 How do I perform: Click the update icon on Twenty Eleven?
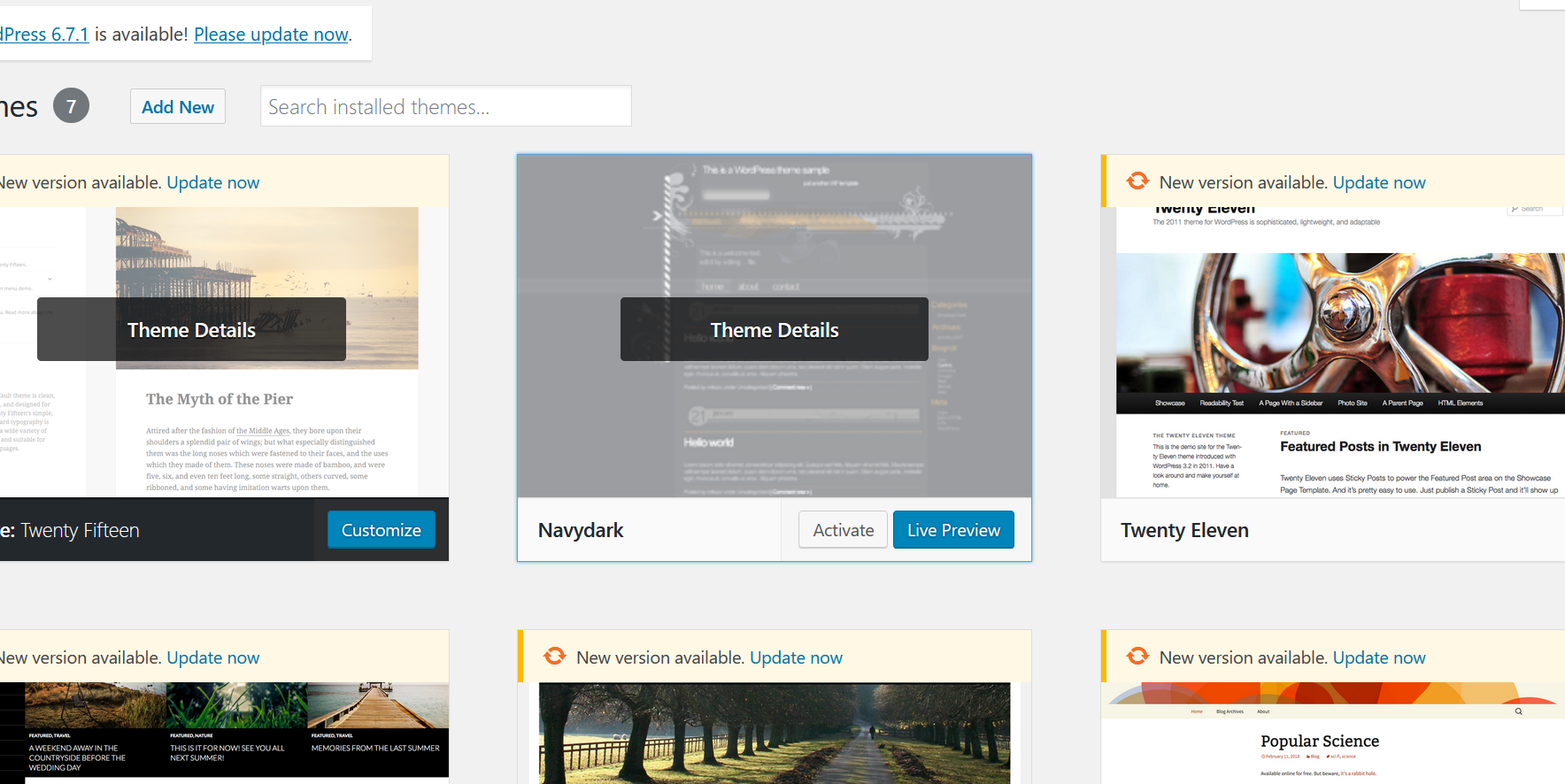[x=1137, y=181]
